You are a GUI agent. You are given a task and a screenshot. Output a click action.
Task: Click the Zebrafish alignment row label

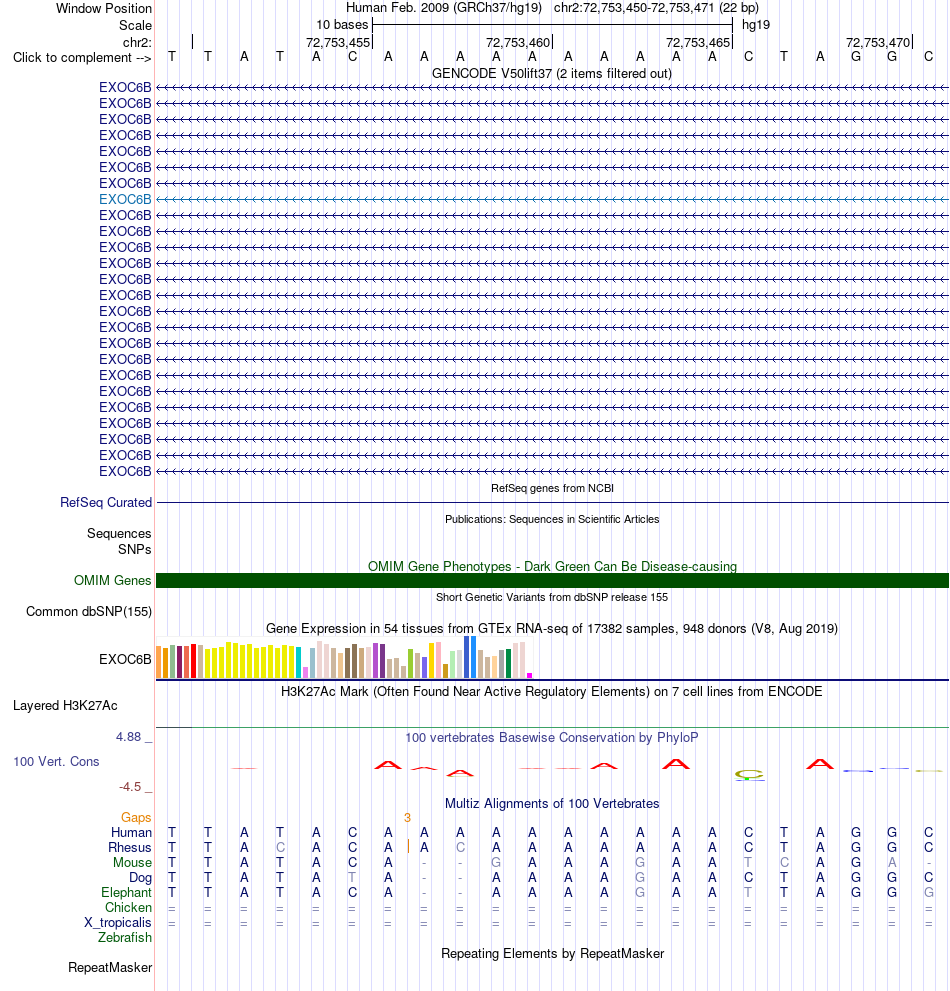pos(125,937)
